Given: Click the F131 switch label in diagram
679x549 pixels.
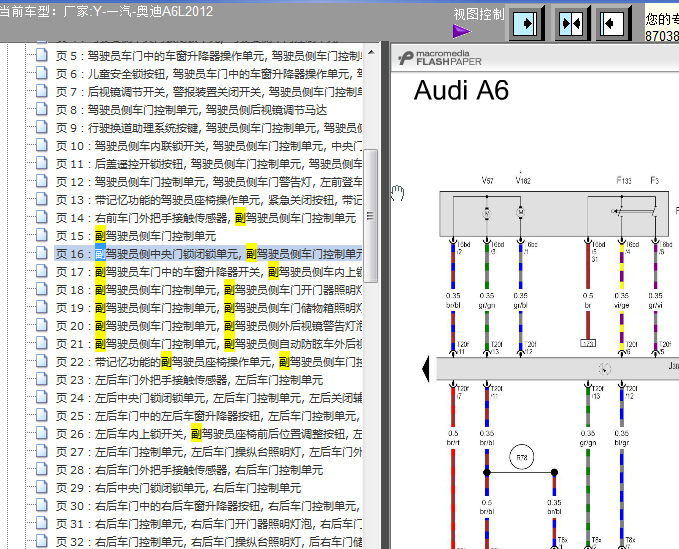Looking at the screenshot, I should [x=624, y=180].
